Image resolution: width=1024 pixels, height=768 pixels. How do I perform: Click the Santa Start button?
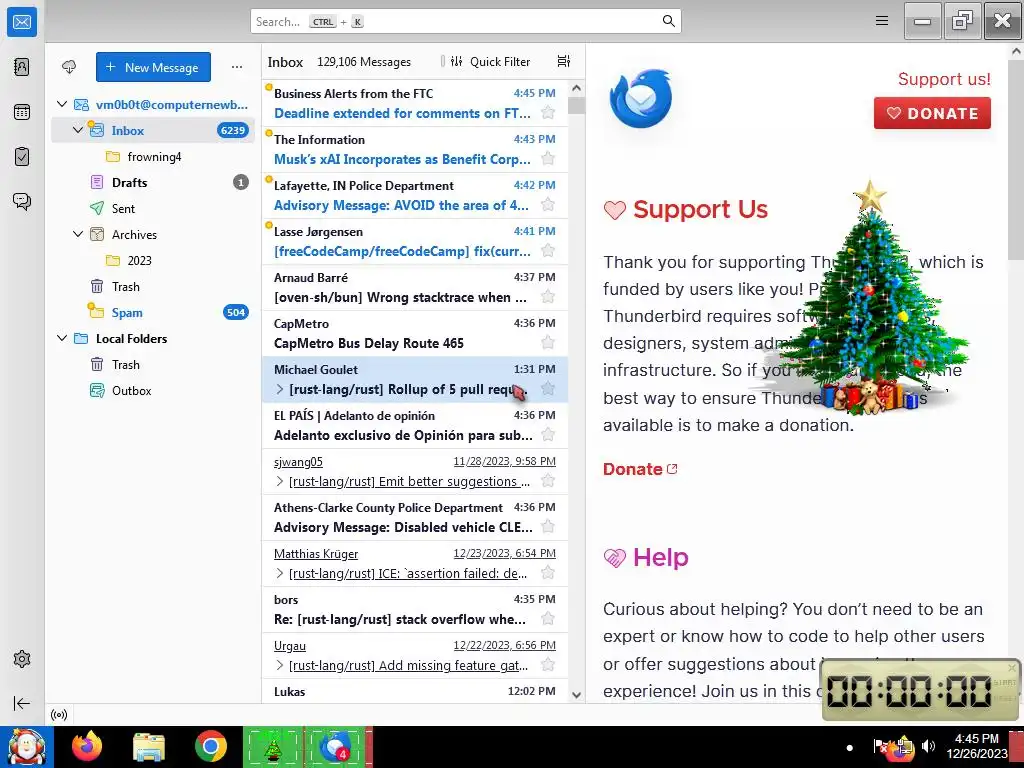click(27, 747)
